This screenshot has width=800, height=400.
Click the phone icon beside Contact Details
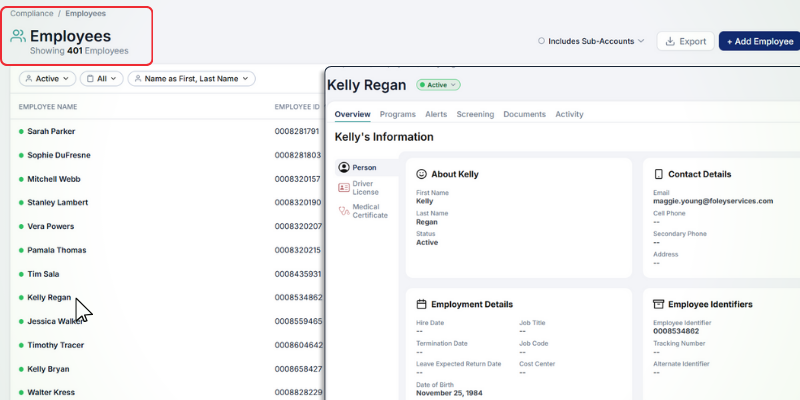pos(658,174)
